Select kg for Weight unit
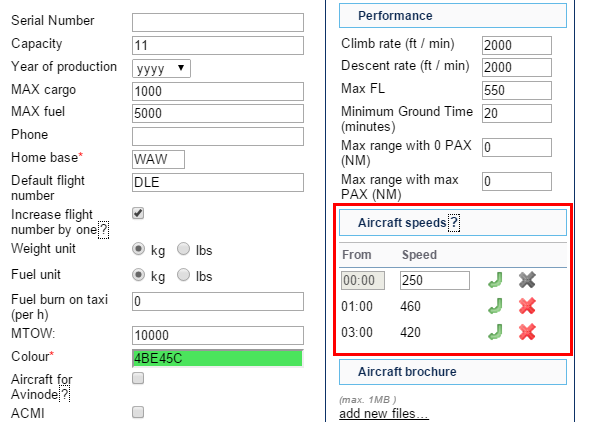This screenshot has width=591, height=422. (138, 249)
